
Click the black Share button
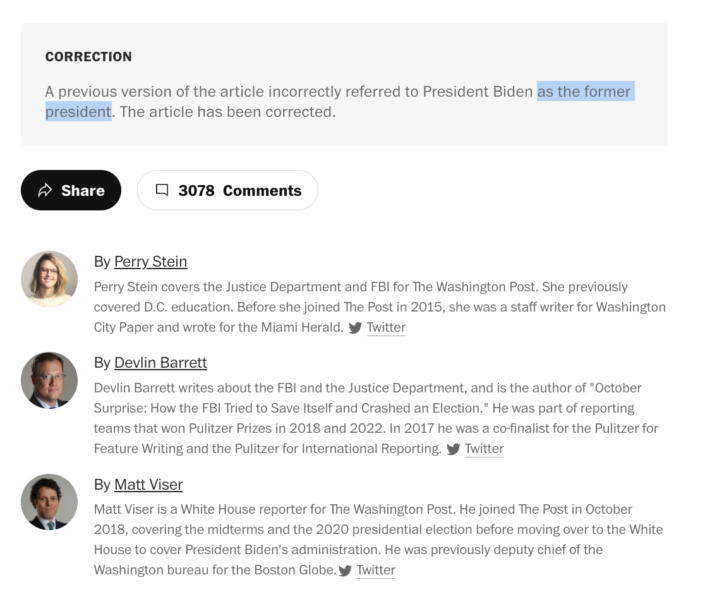(x=71, y=190)
